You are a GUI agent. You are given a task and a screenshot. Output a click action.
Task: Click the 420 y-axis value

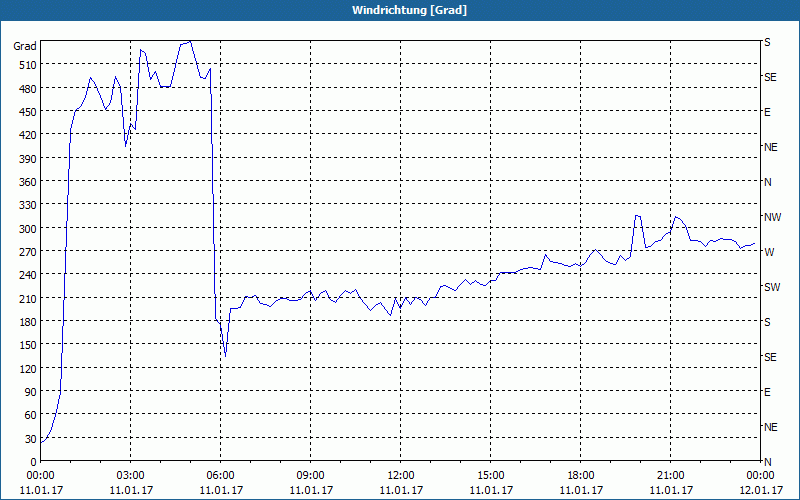pos(29,135)
